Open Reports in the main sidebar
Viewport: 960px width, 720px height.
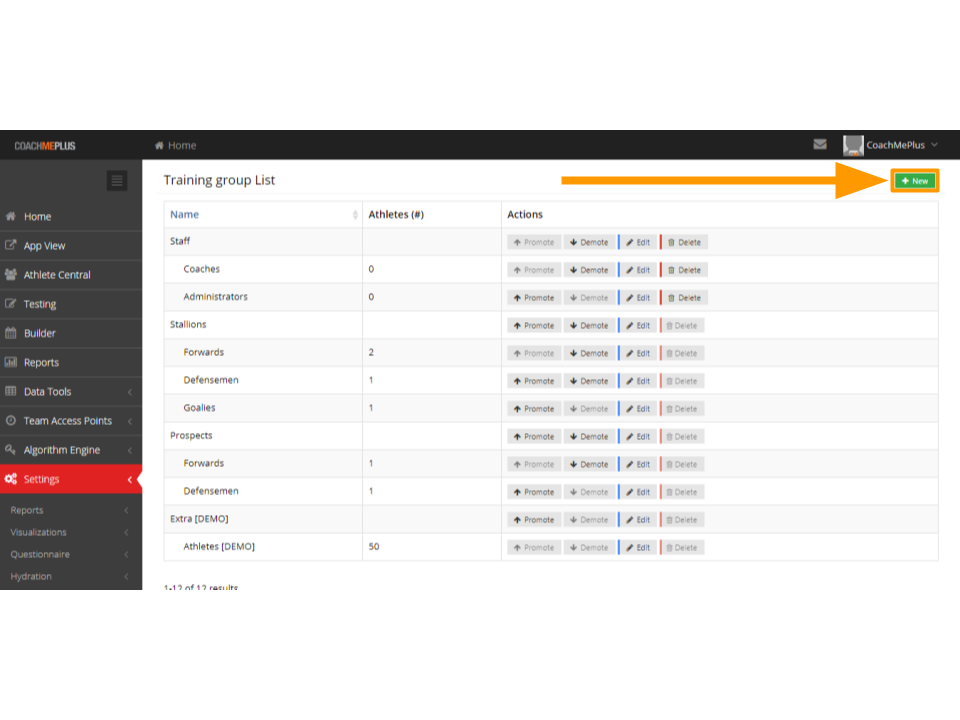tap(71, 362)
